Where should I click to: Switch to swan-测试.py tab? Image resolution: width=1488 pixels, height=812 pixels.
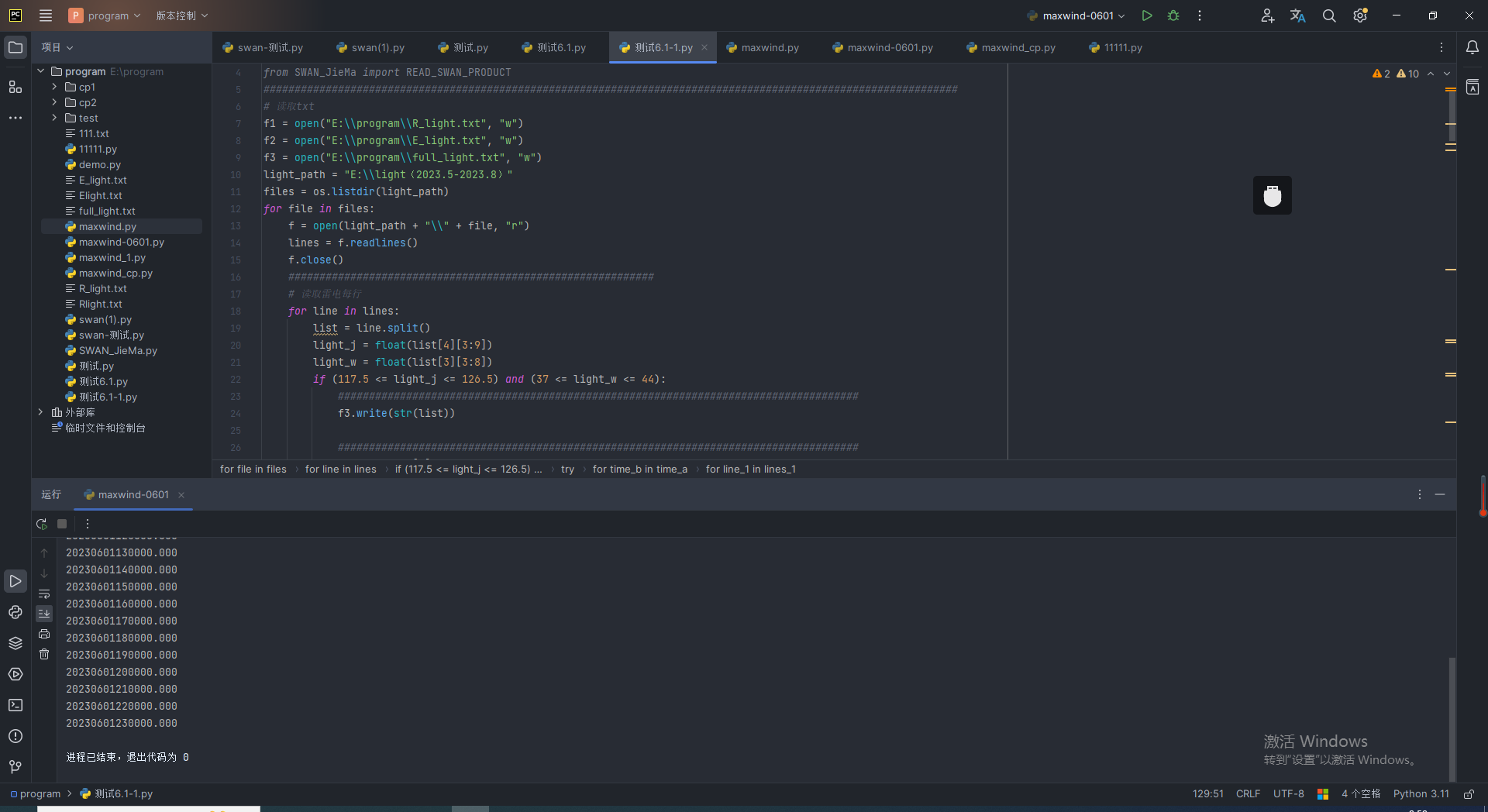(x=263, y=47)
